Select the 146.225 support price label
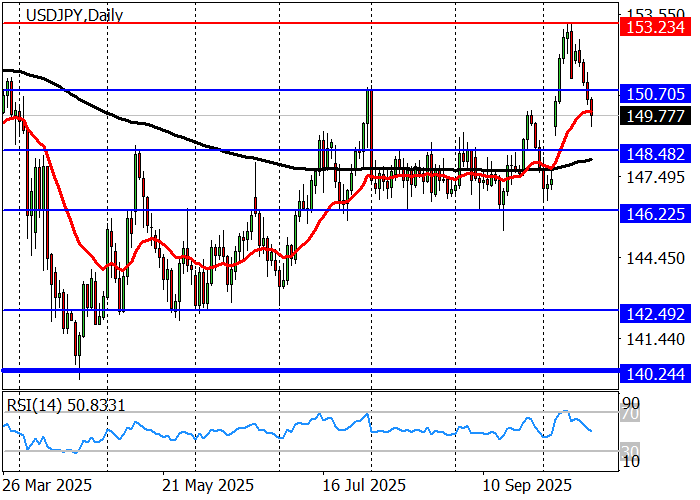Viewport: 700px width, 500px height. (655, 213)
